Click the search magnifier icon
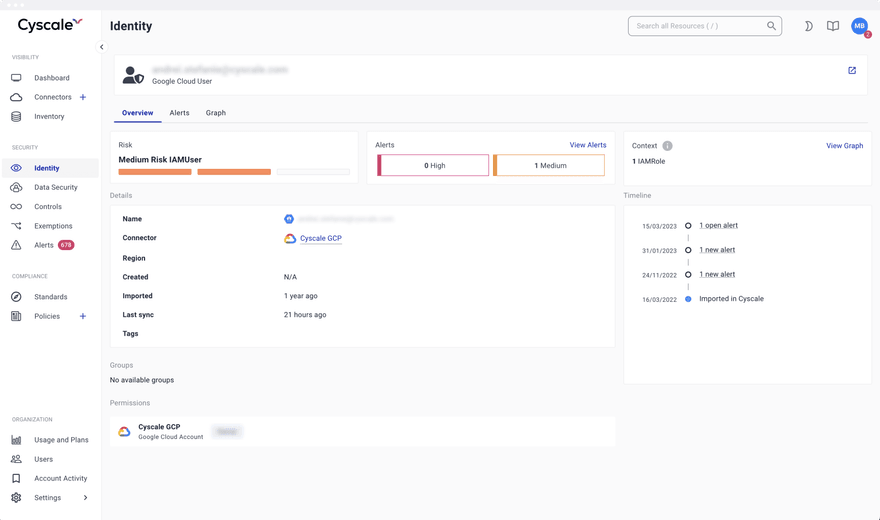880x520 pixels. [x=771, y=26]
